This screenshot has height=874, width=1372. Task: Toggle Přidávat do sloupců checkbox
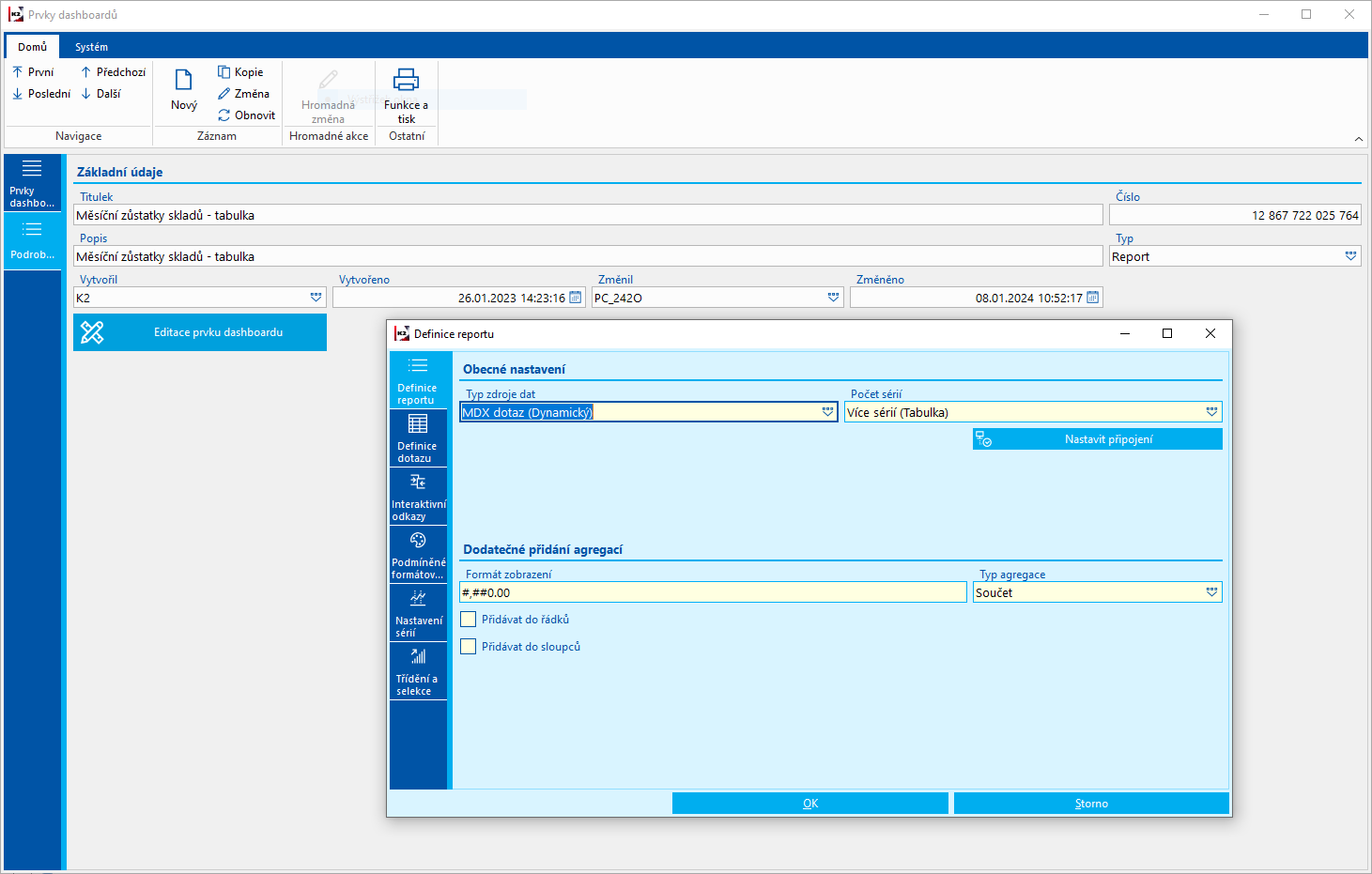(x=469, y=647)
